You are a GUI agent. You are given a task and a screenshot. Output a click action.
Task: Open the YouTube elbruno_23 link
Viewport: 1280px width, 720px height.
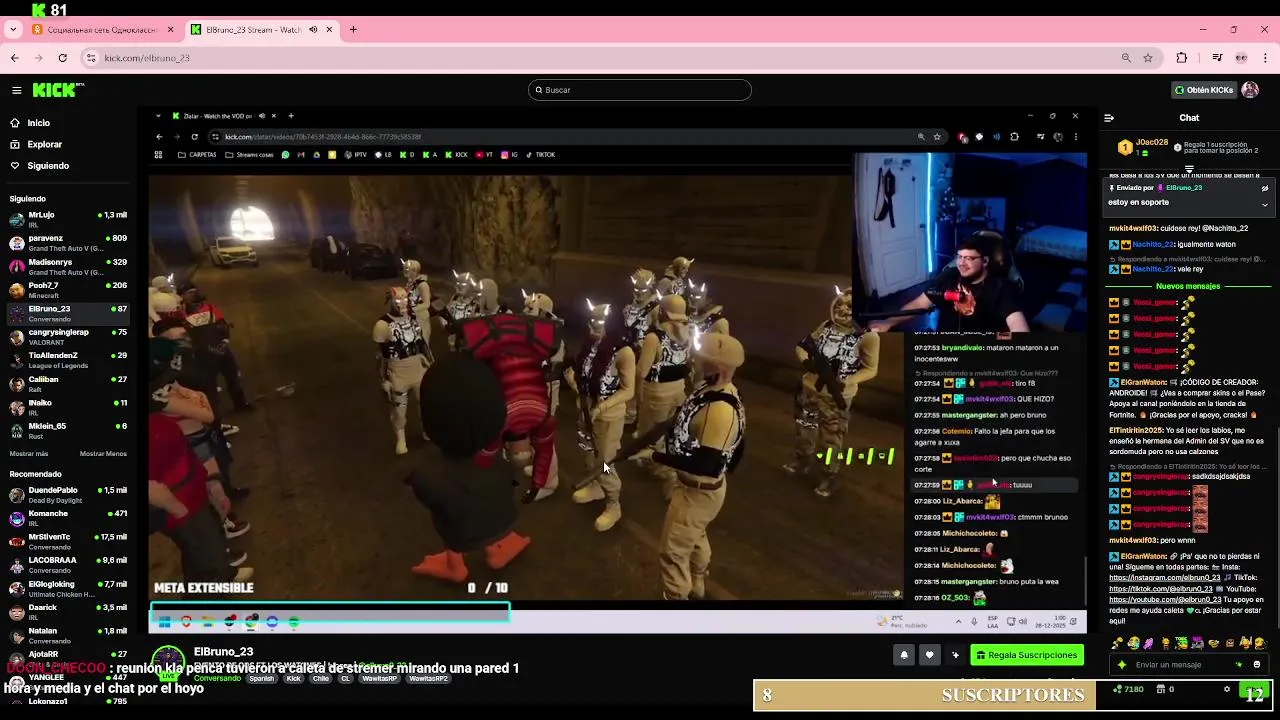click(x=1165, y=600)
